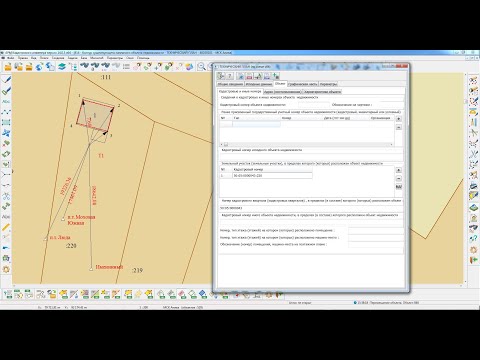
Task: Select the upper Abc text tool
Action: (x=6, y=101)
